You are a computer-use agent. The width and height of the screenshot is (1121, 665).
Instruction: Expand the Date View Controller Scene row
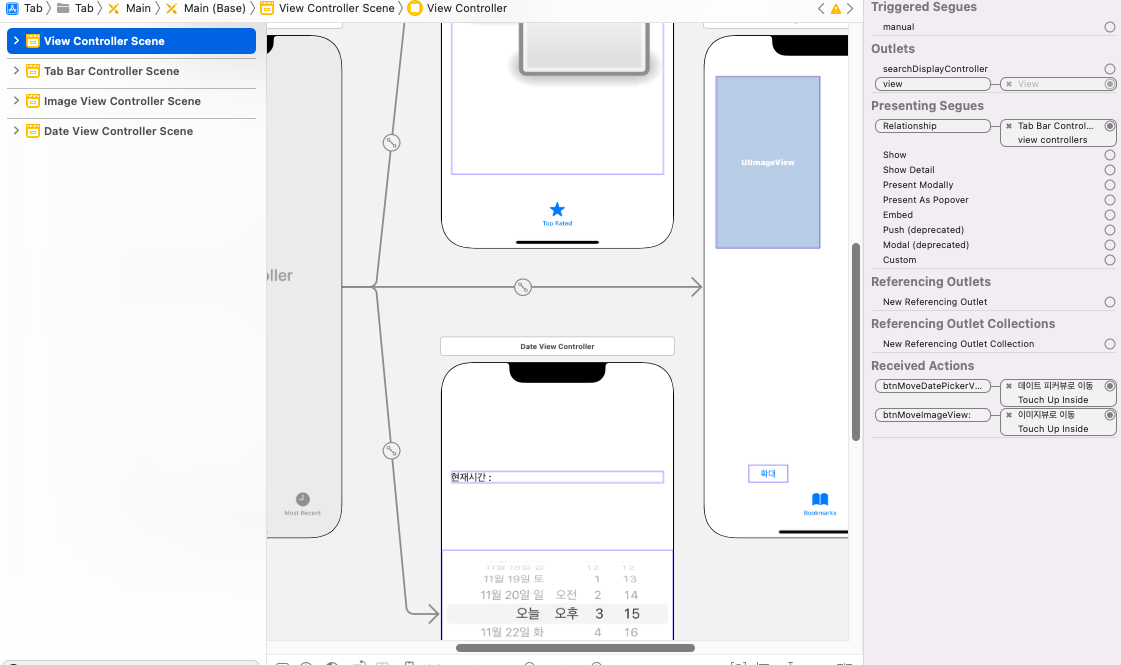(x=16, y=131)
